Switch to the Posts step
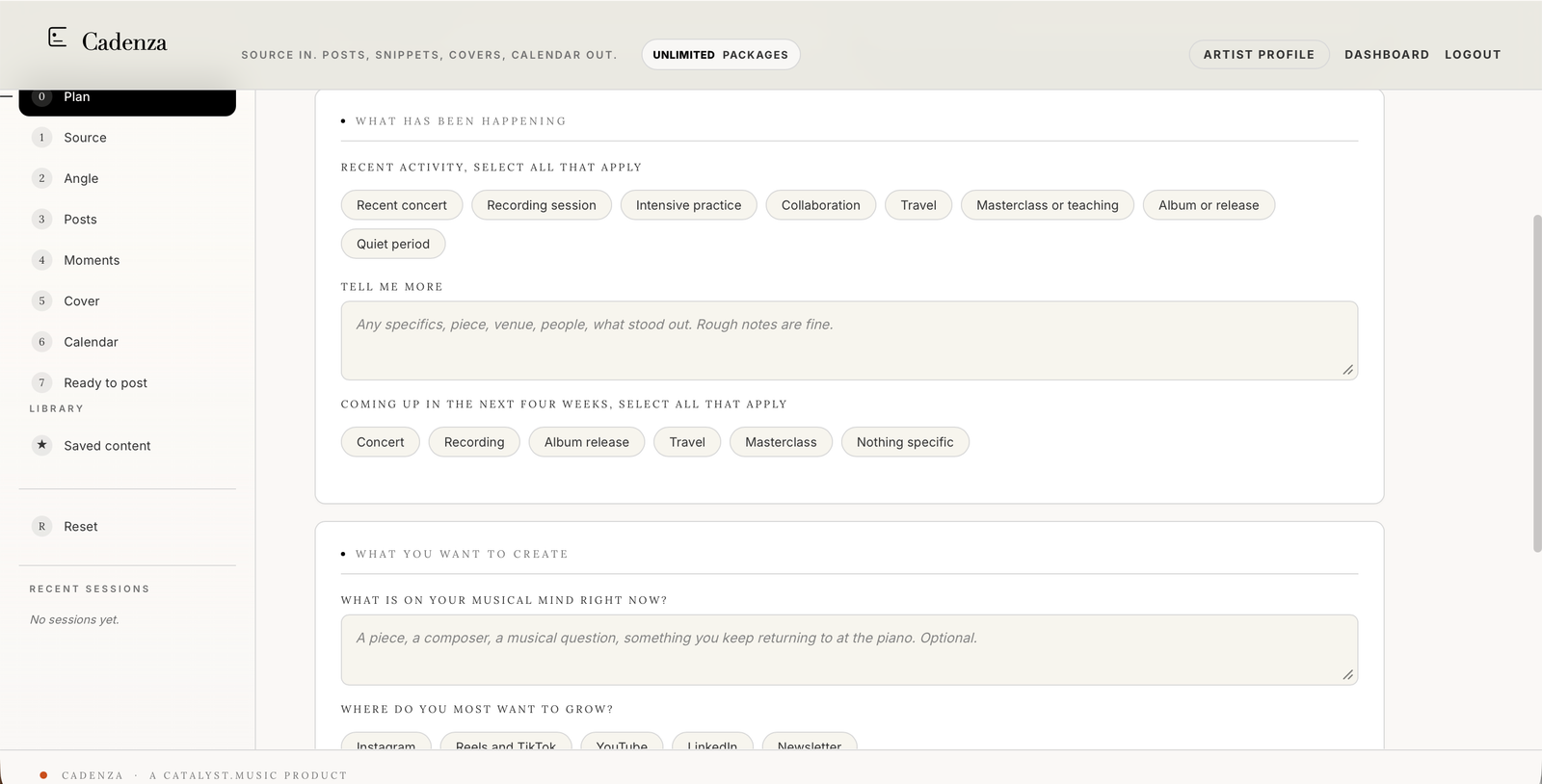This screenshot has height=784, width=1542. 127,220
